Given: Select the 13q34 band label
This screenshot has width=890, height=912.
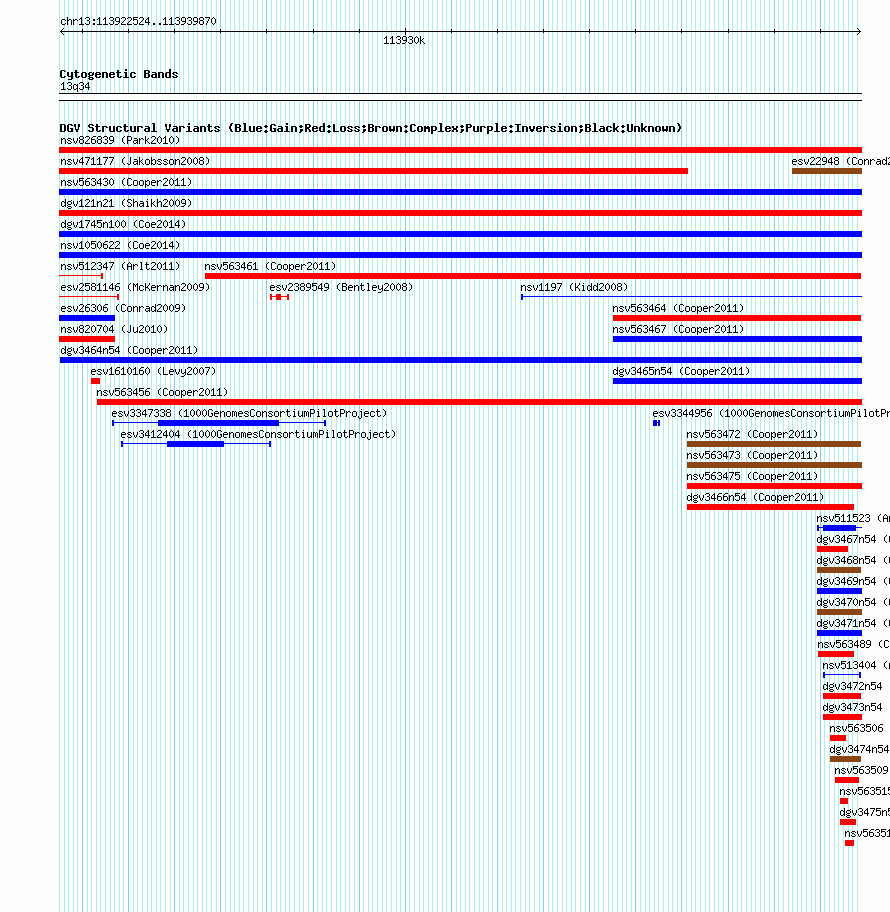Looking at the screenshot, I should [x=75, y=87].
